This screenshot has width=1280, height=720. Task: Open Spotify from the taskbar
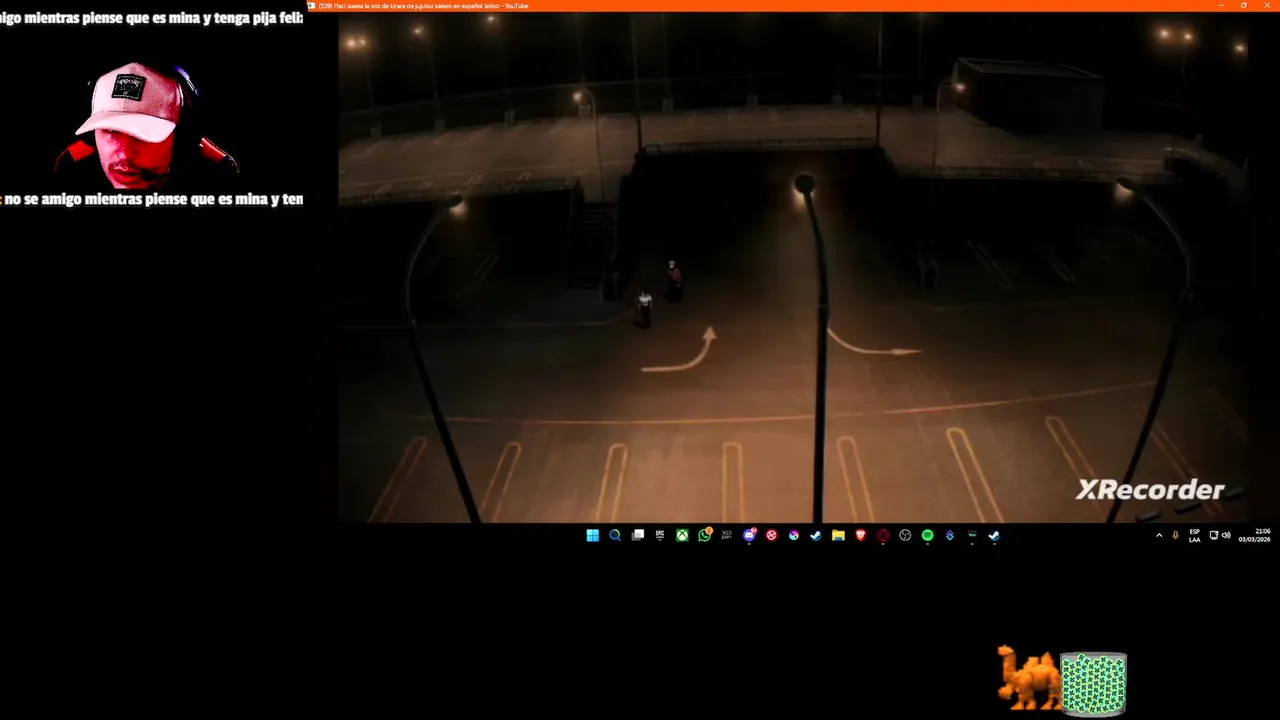[x=927, y=535]
